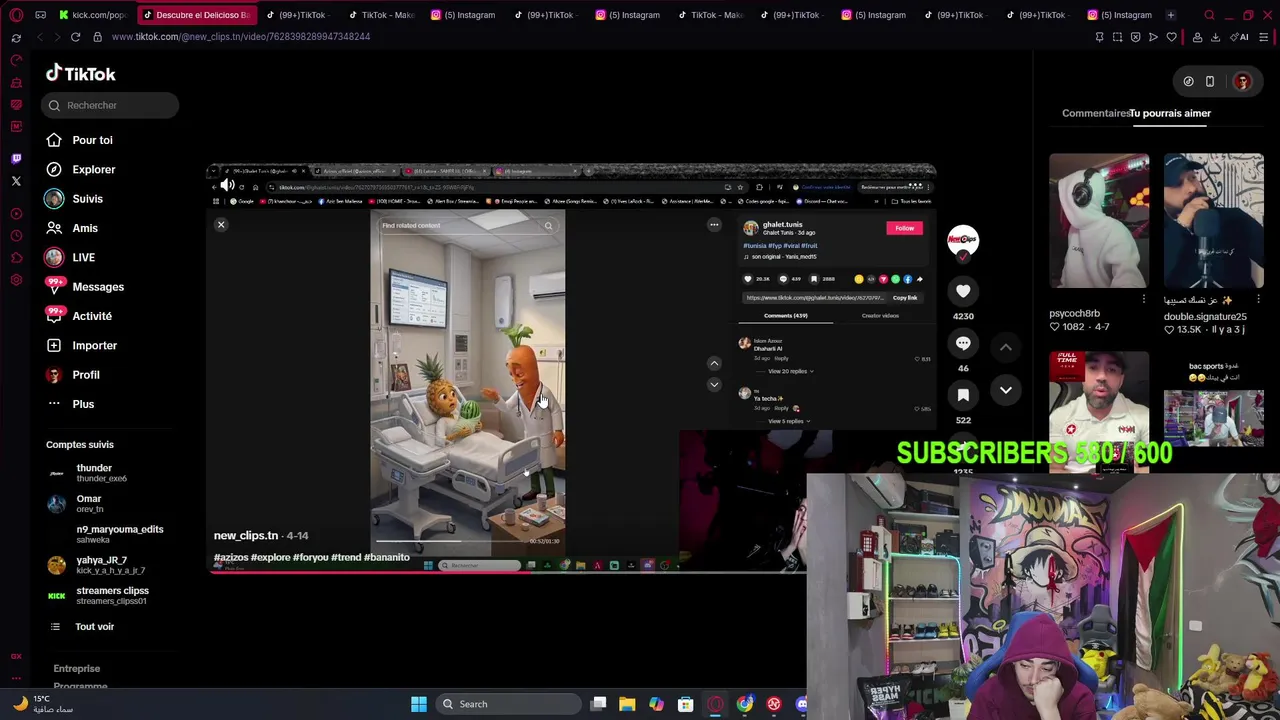Image resolution: width=1280 pixels, height=720 pixels.
Task: Launch File Explorer from taskbar
Action: [x=627, y=704]
